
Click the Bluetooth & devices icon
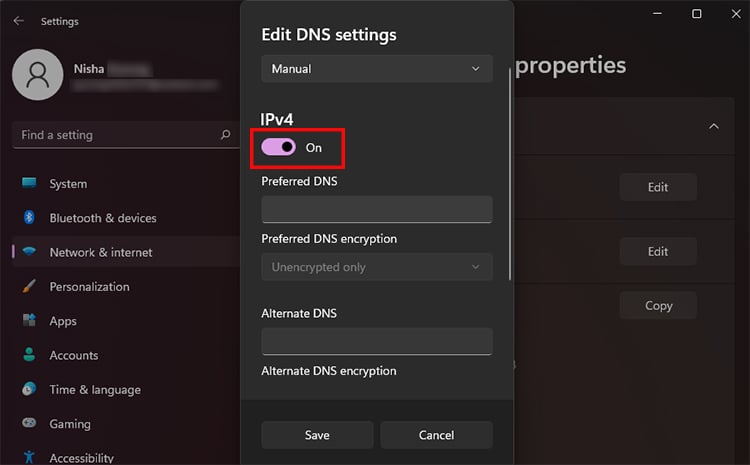point(29,218)
